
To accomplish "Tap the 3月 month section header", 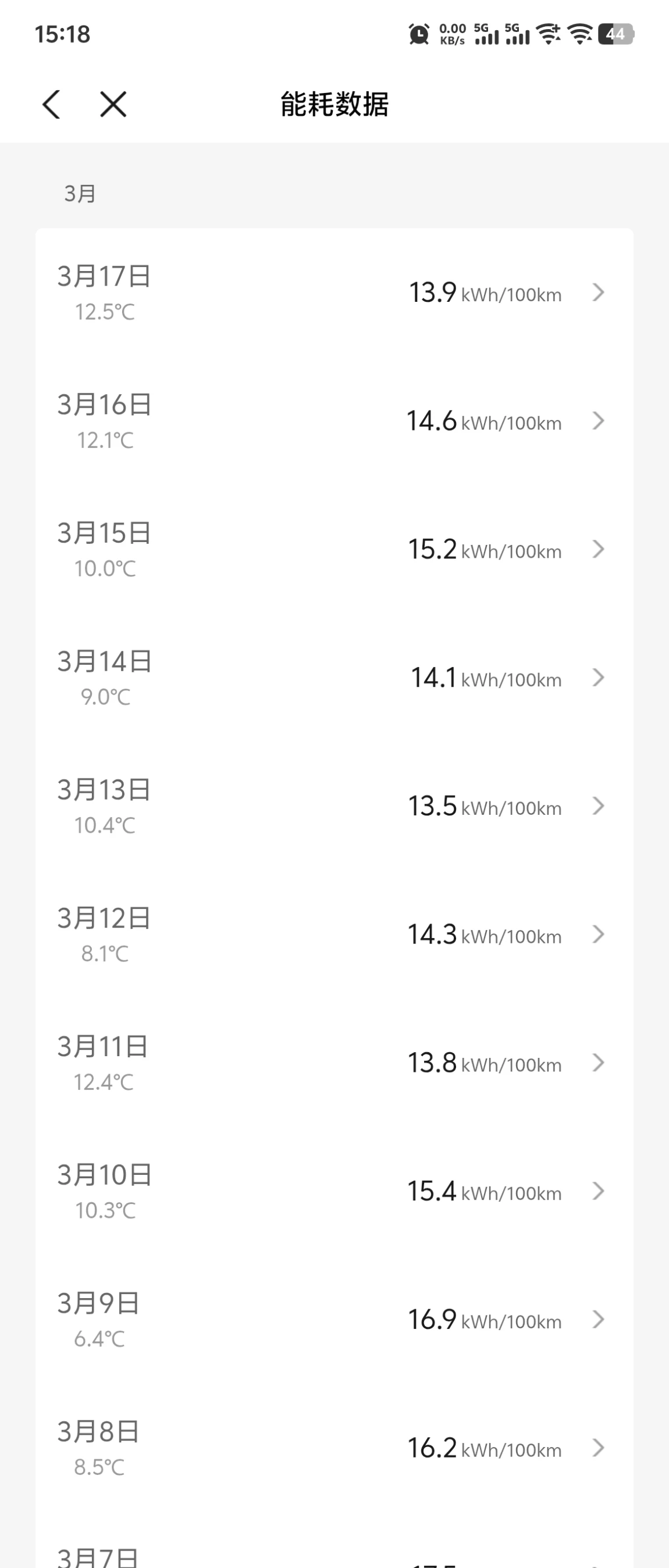I will coord(80,194).
